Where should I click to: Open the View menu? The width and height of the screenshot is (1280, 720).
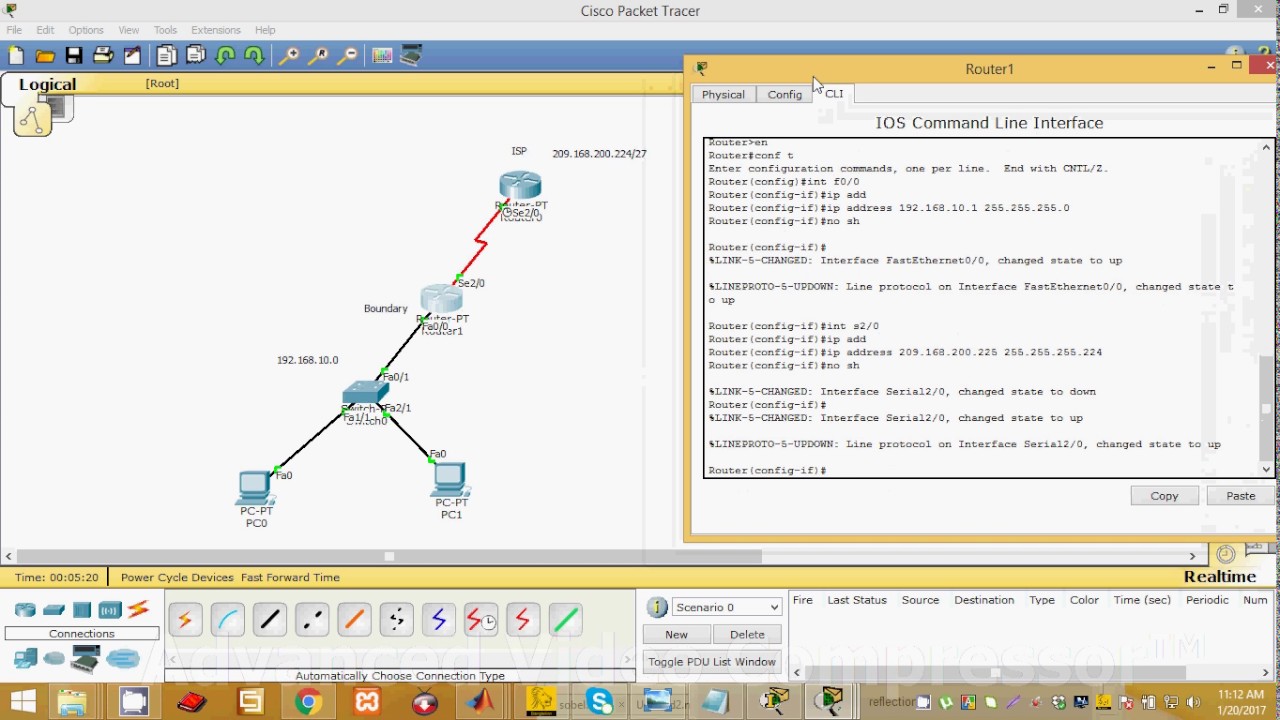tap(129, 30)
